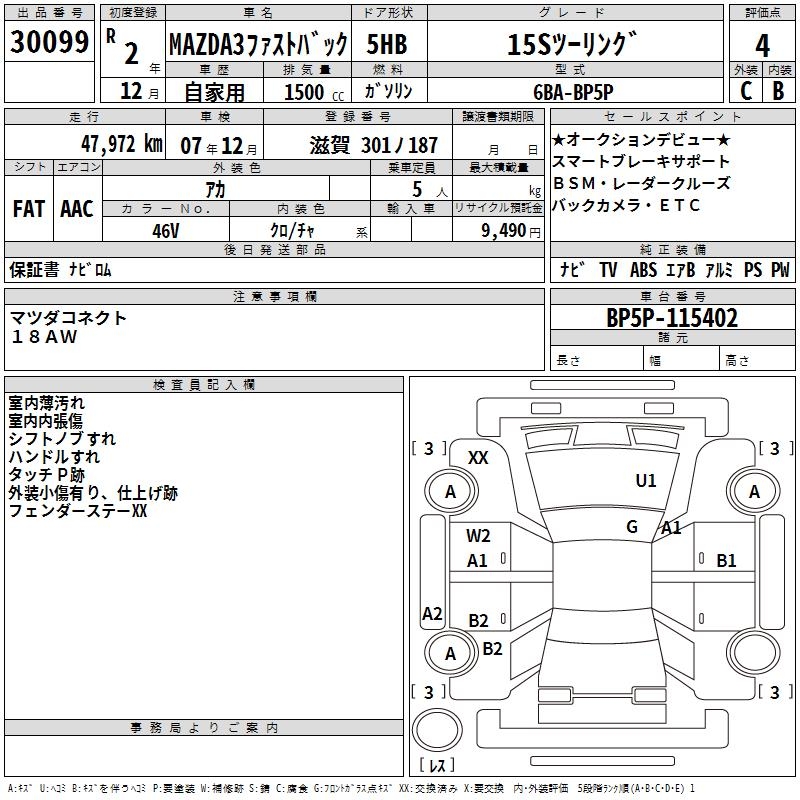Click the rear-left wheel marked A
Viewport: 800px width, 800px height.
(451, 653)
